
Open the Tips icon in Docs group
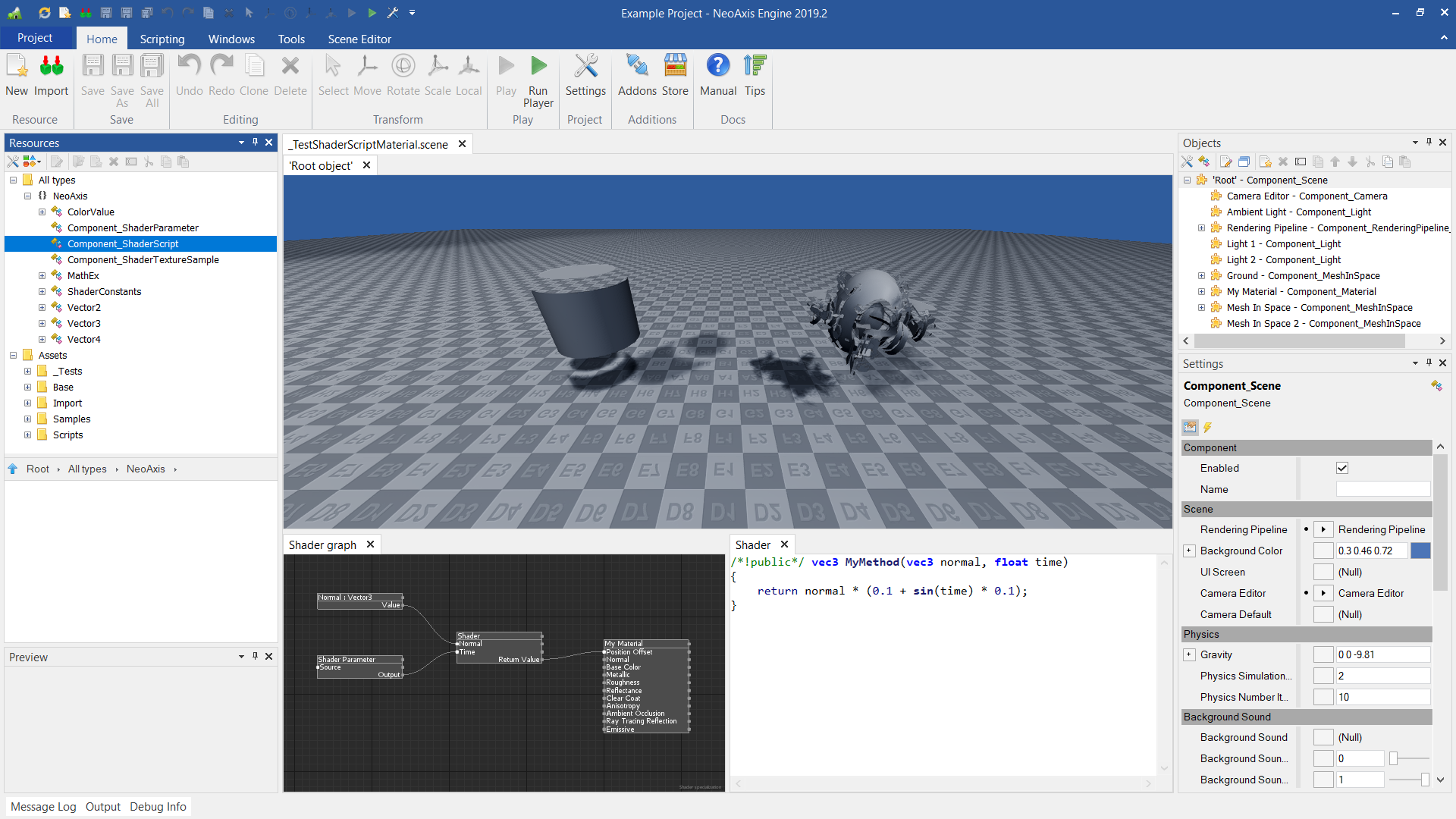click(x=755, y=67)
